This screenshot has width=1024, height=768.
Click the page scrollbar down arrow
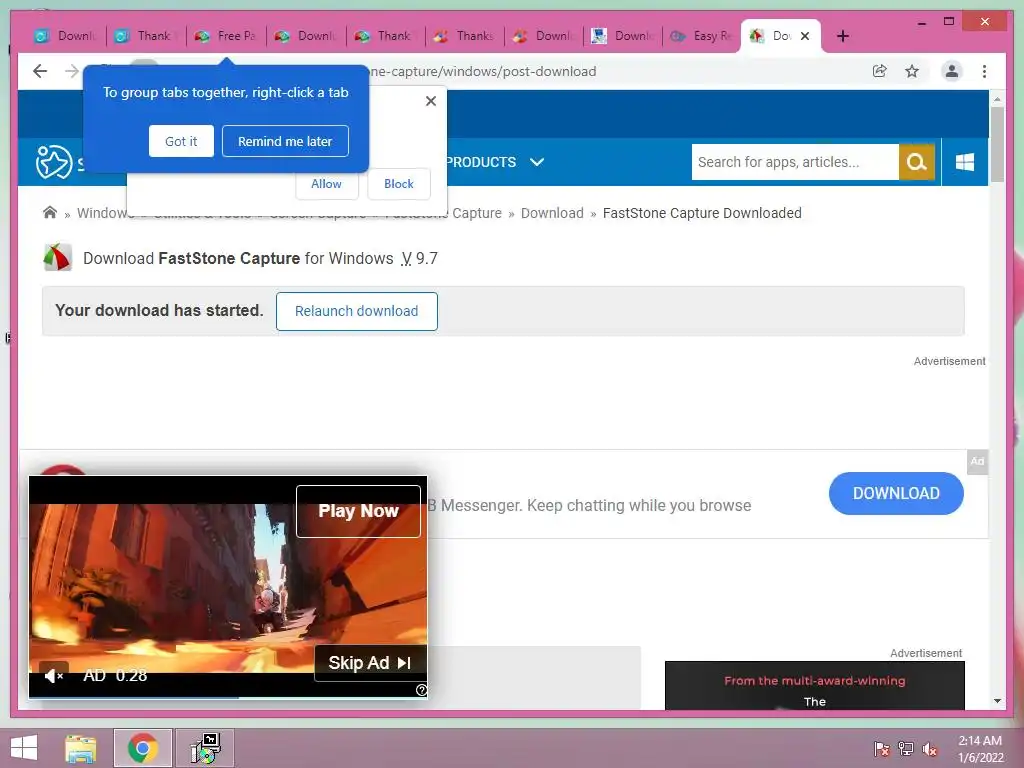[997, 701]
